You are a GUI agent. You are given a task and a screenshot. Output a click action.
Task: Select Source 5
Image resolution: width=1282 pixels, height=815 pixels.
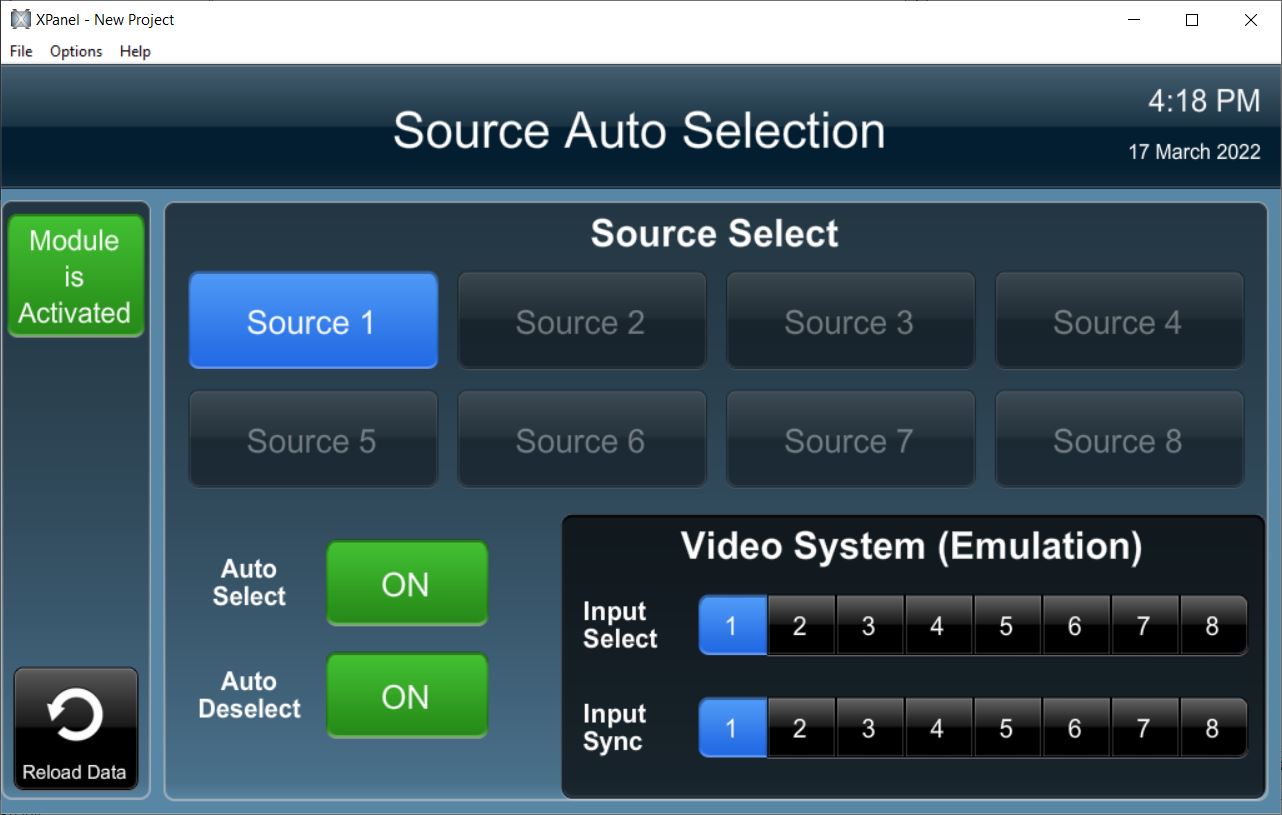tap(313, 439)
